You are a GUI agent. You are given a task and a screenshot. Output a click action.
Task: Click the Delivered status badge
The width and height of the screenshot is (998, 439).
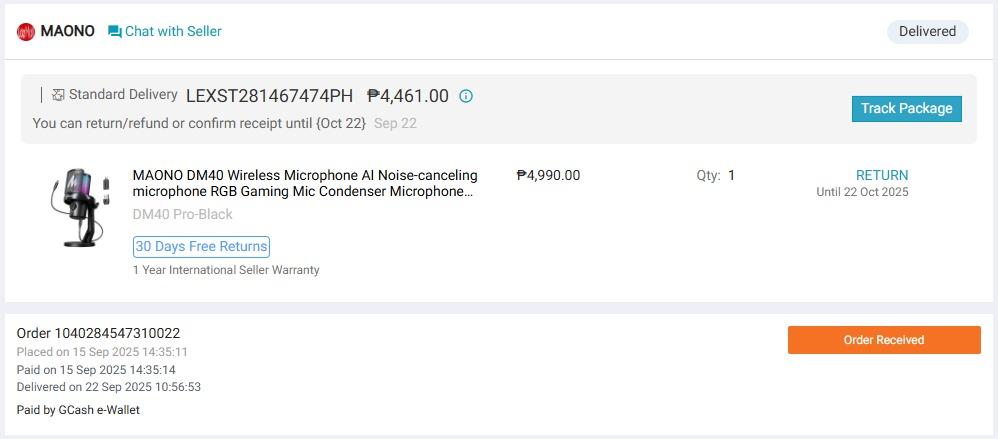pos(927,31)
